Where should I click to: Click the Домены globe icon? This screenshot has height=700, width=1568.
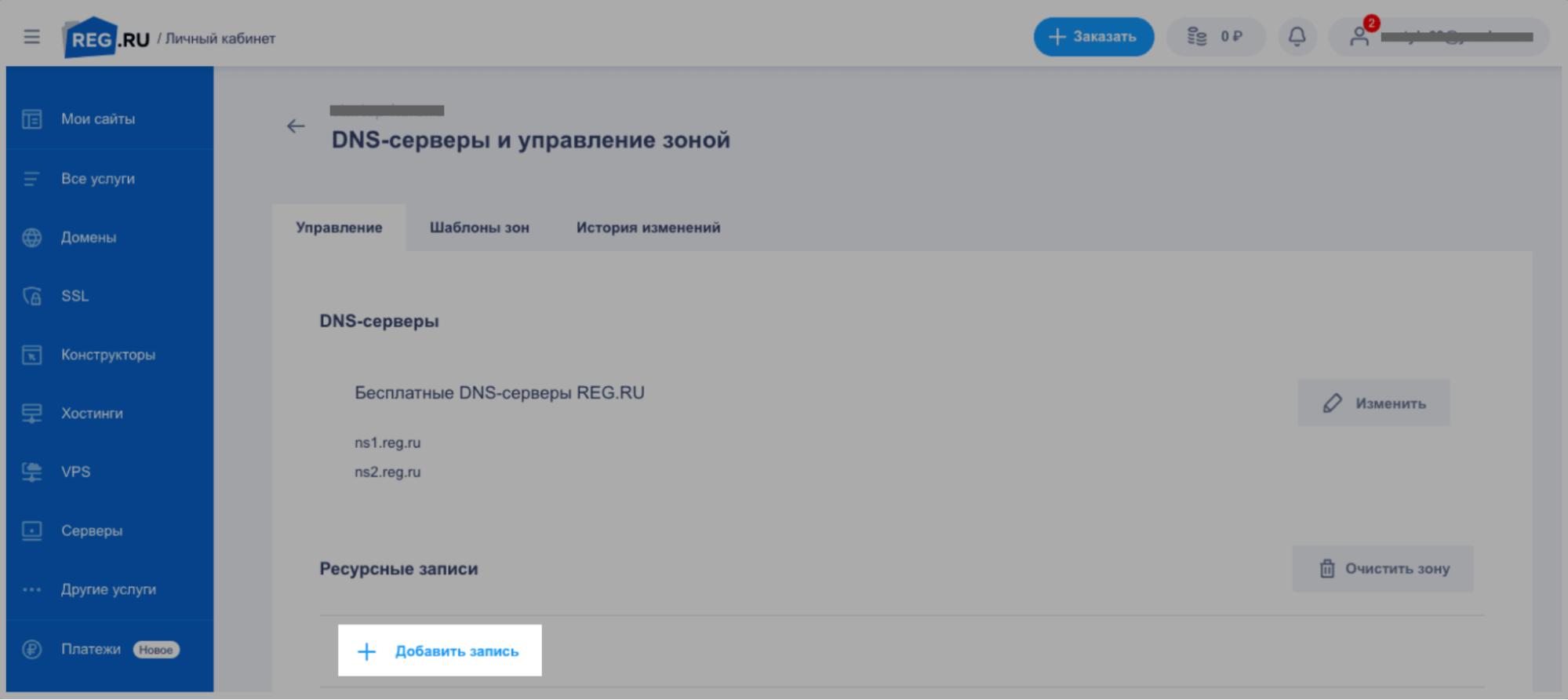(32, 238)
